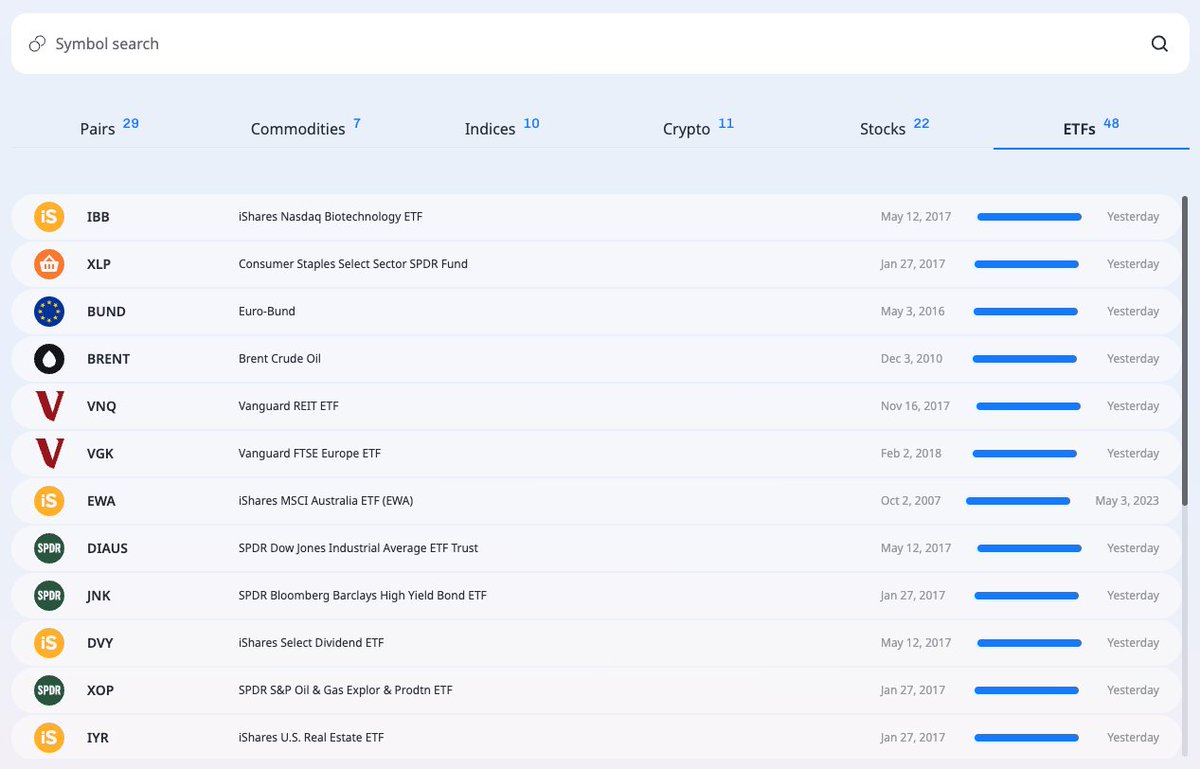1200x769 pixels.
Task: Click "Vanguard FTSE Europe ETF" description
Action: (309, 453)
